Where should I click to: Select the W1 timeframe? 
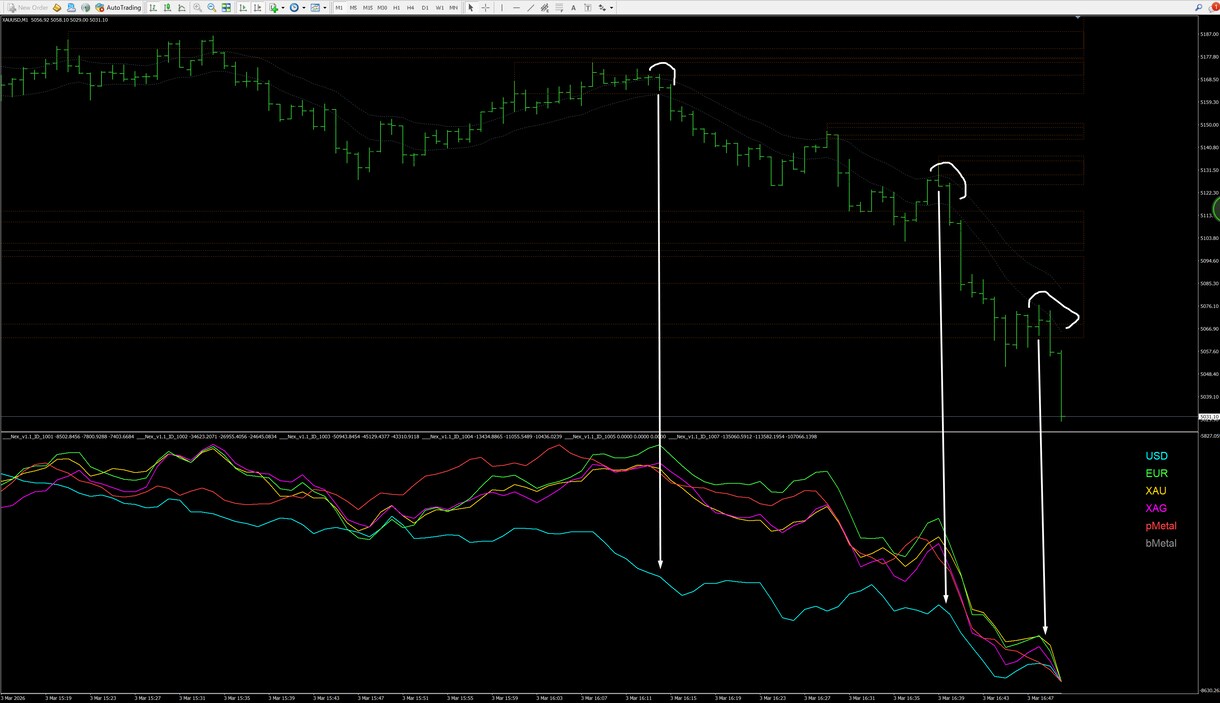[440, 7]
